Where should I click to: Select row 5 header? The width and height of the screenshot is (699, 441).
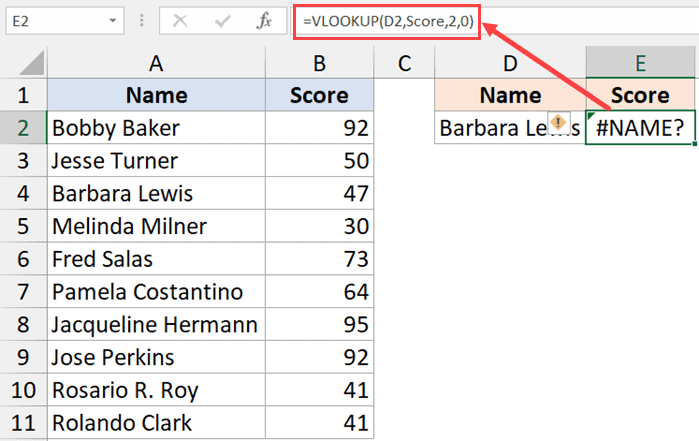pyautogui.click(x=22, y=227)
